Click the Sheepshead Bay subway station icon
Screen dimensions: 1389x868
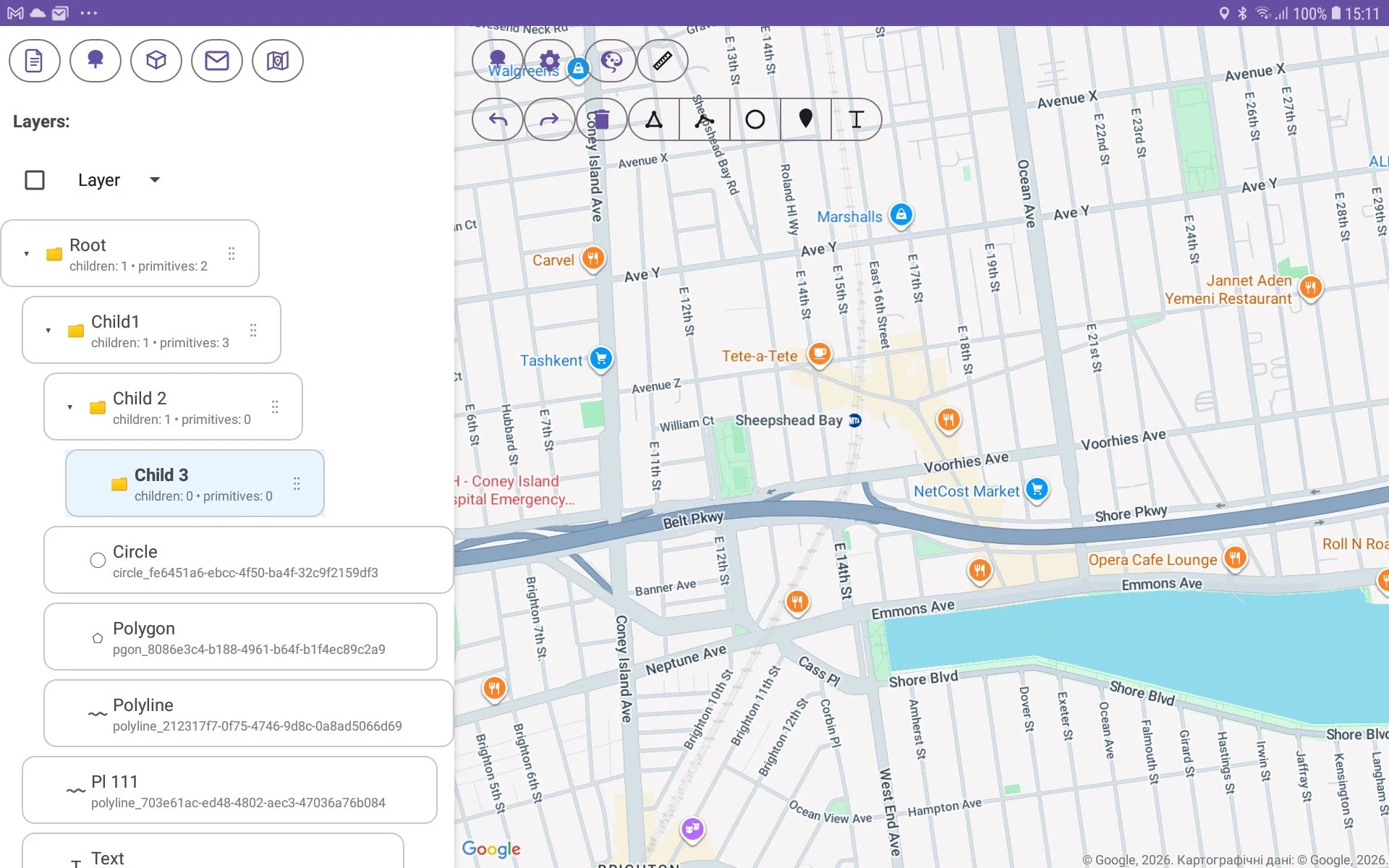[x=855, y=420]
